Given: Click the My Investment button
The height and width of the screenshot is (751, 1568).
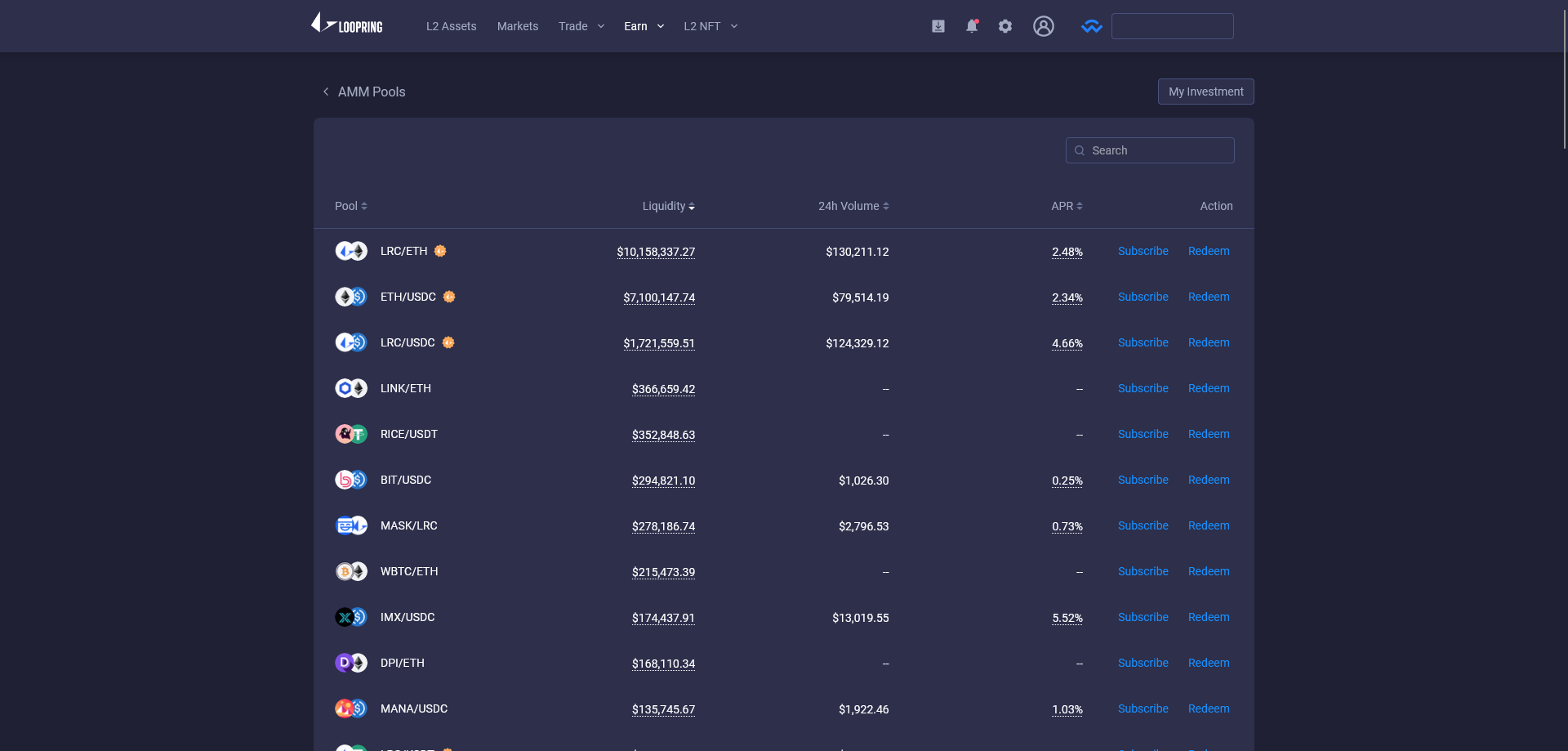Looking at the screenshot, I should point(1205,92).
